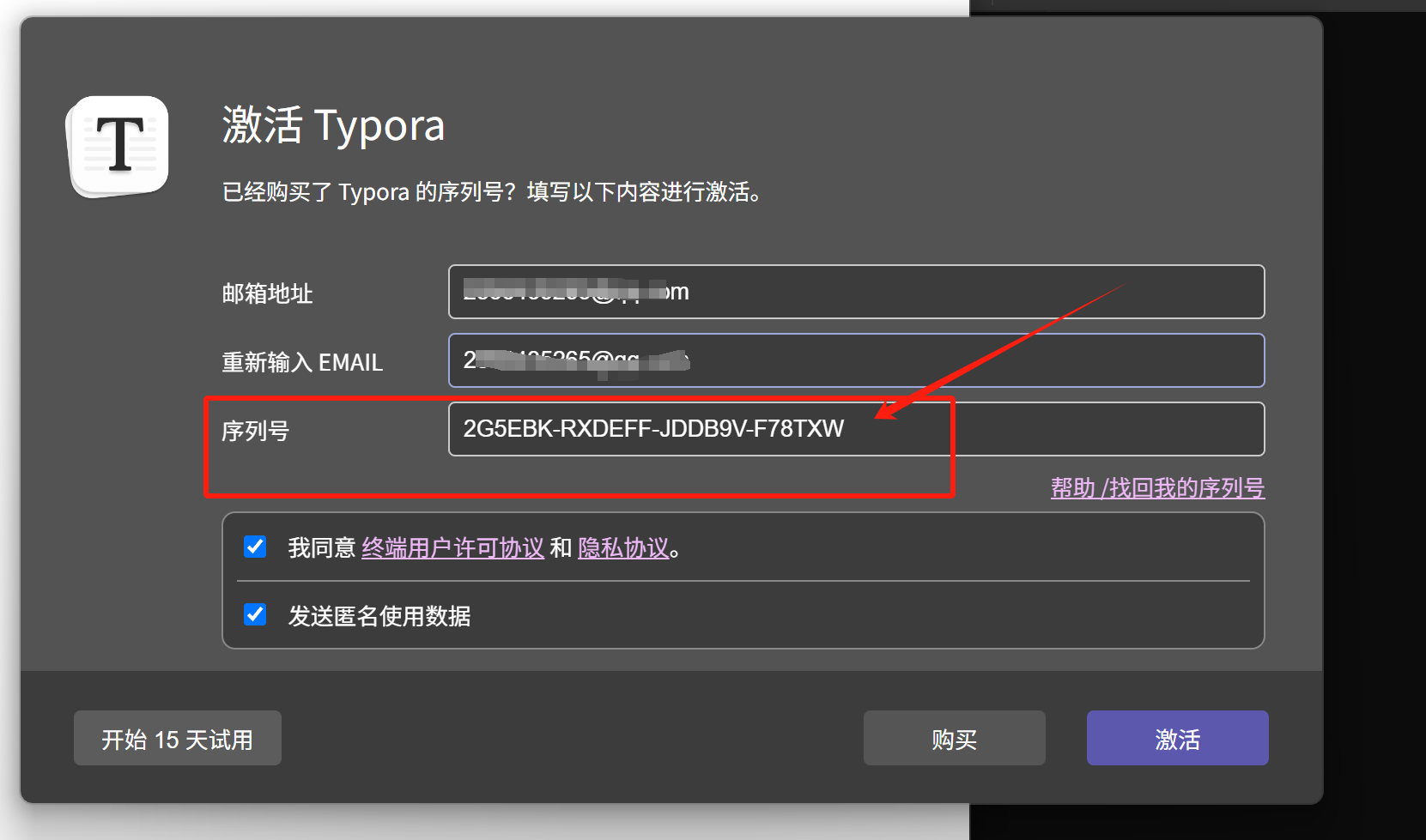This screenshot has height=840, width=1426.
Task: Click the Typora logo icon
Action: click(x=118, y=146)
